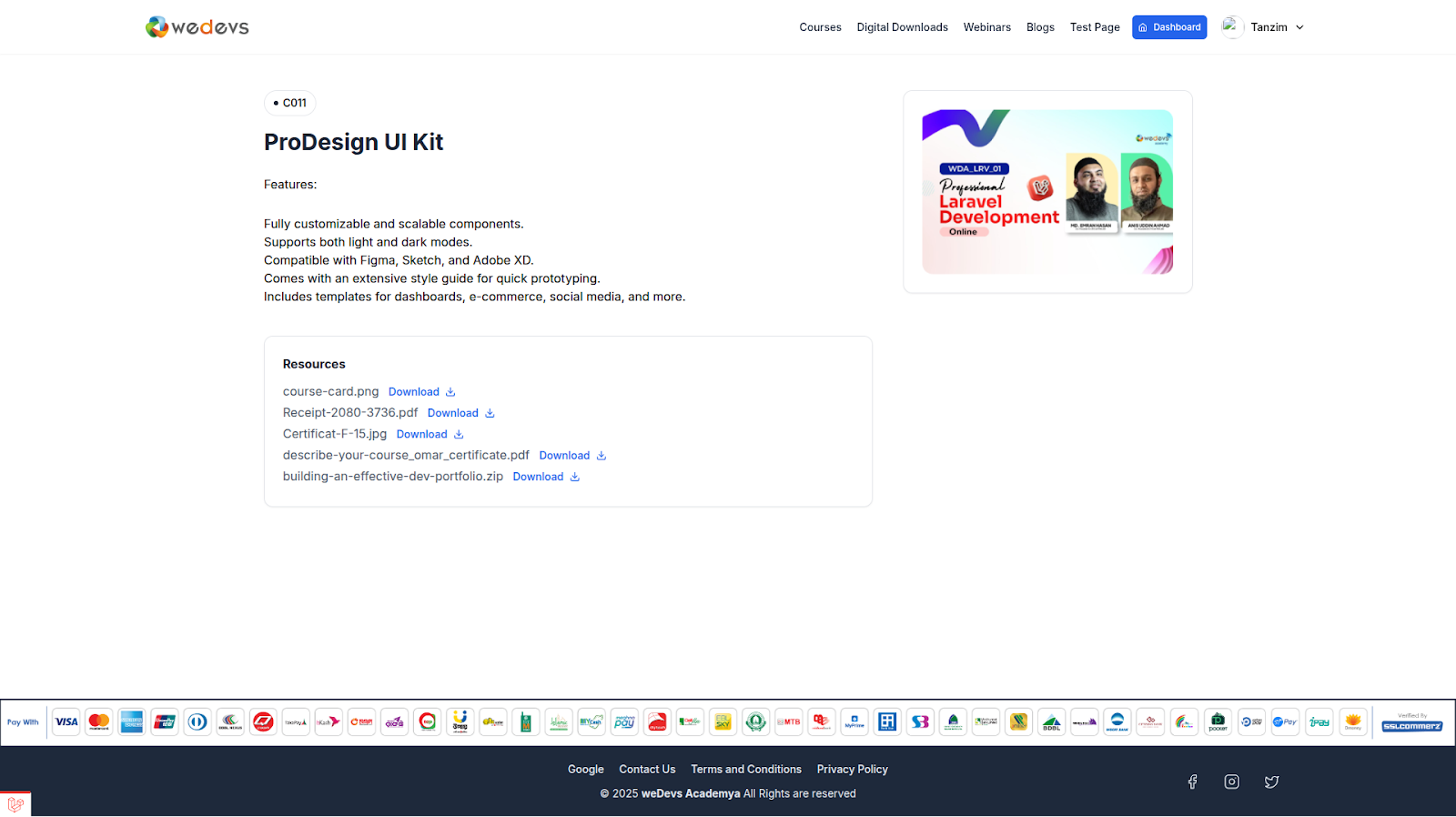The image size is (1456, 817).
Task: Click the SSLCommerz verified badge
Action: point(1411,722)
